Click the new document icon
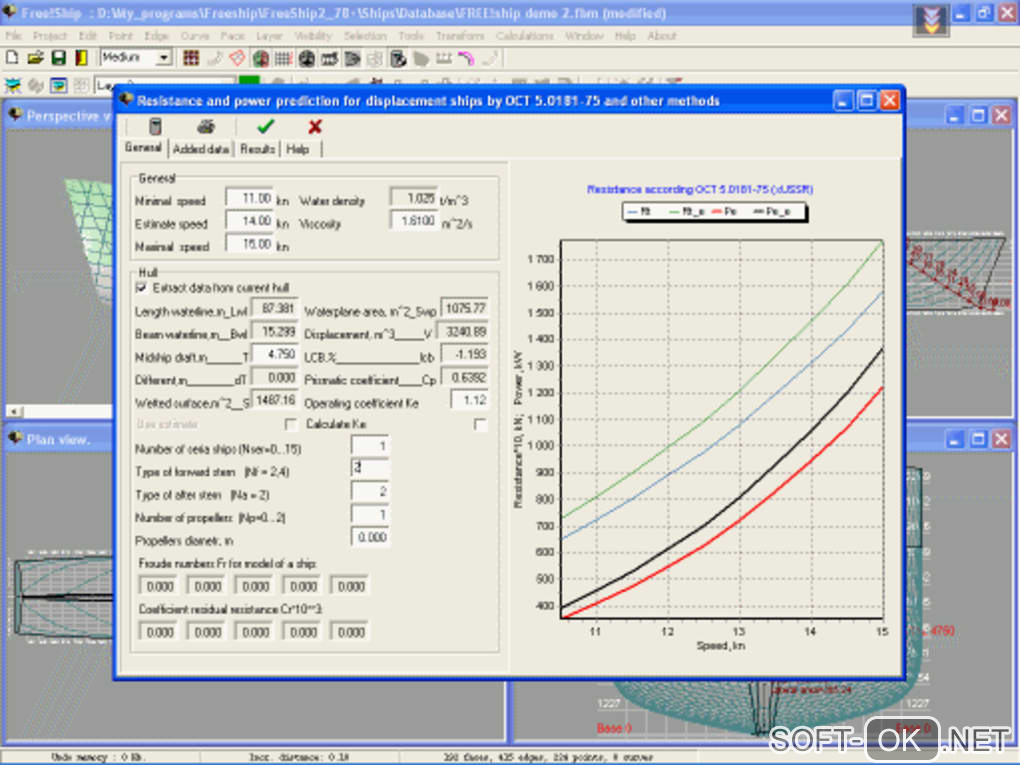Viewport: 1020px width, 765px height. coord(14,58)
